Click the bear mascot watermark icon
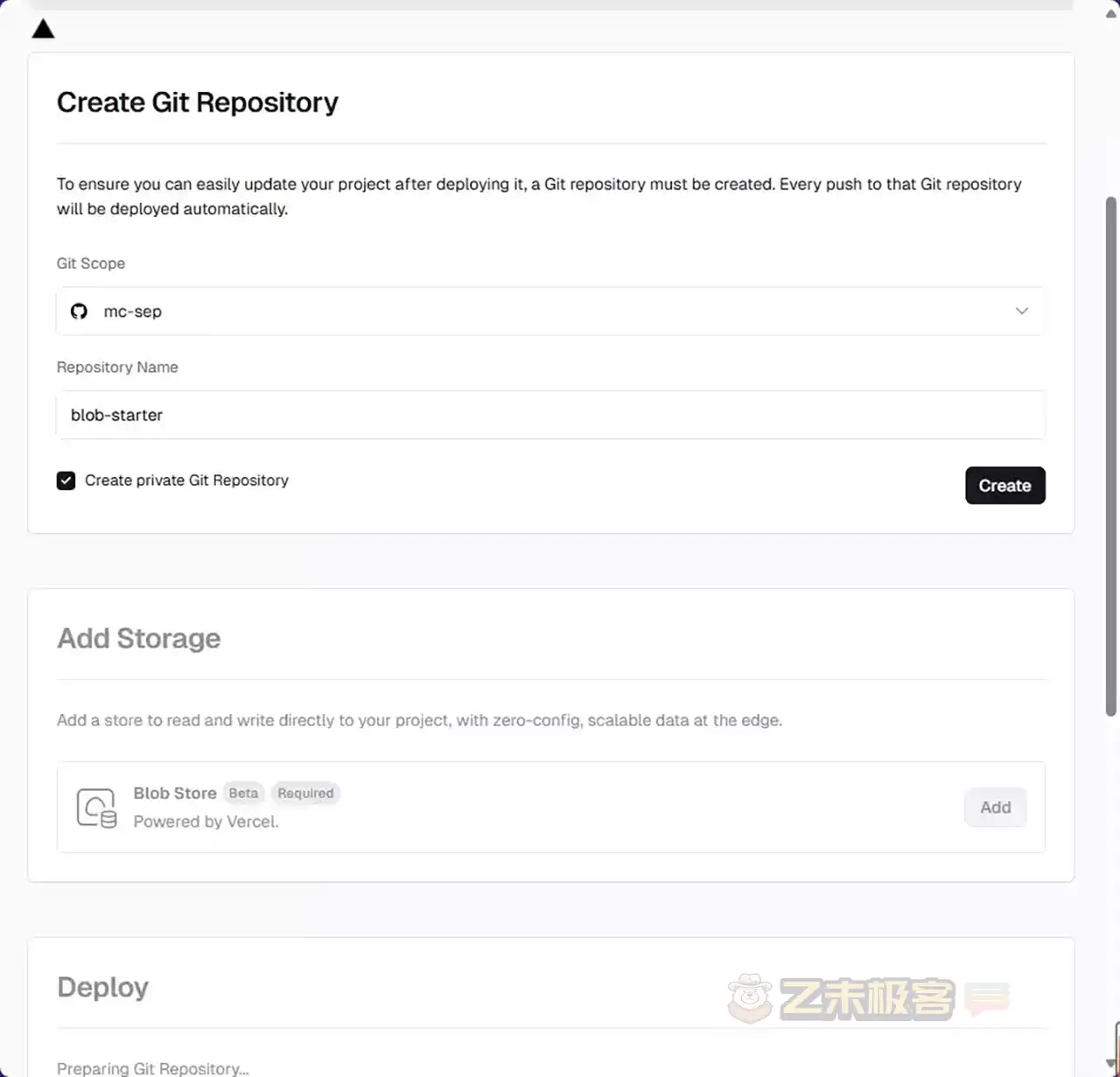Viewport: 1120px width, 1077px height. click(750, 998)
